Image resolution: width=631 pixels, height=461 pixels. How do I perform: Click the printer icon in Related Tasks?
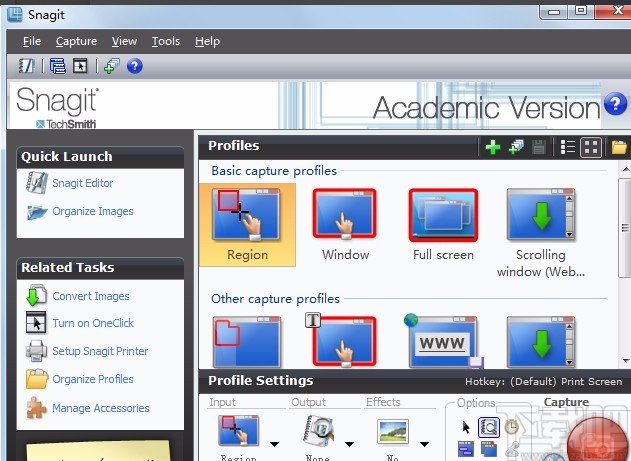pyautogui.click(x=37, y=351)
